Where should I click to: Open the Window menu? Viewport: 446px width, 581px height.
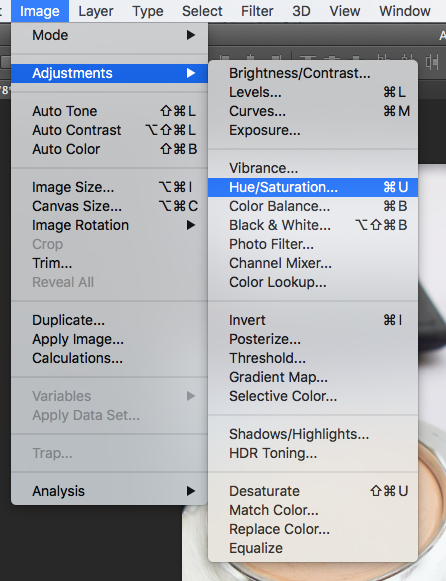405,11
